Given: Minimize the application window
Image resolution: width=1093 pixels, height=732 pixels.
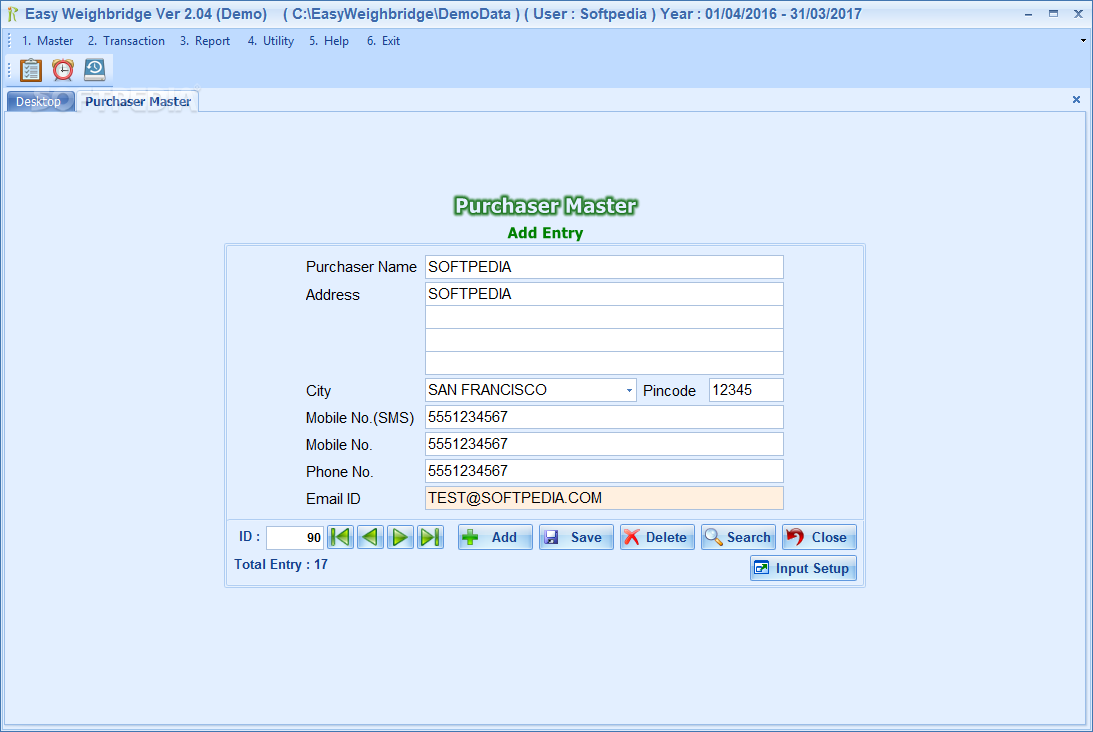Looking at the screenshot, I should pos(1028,14).
